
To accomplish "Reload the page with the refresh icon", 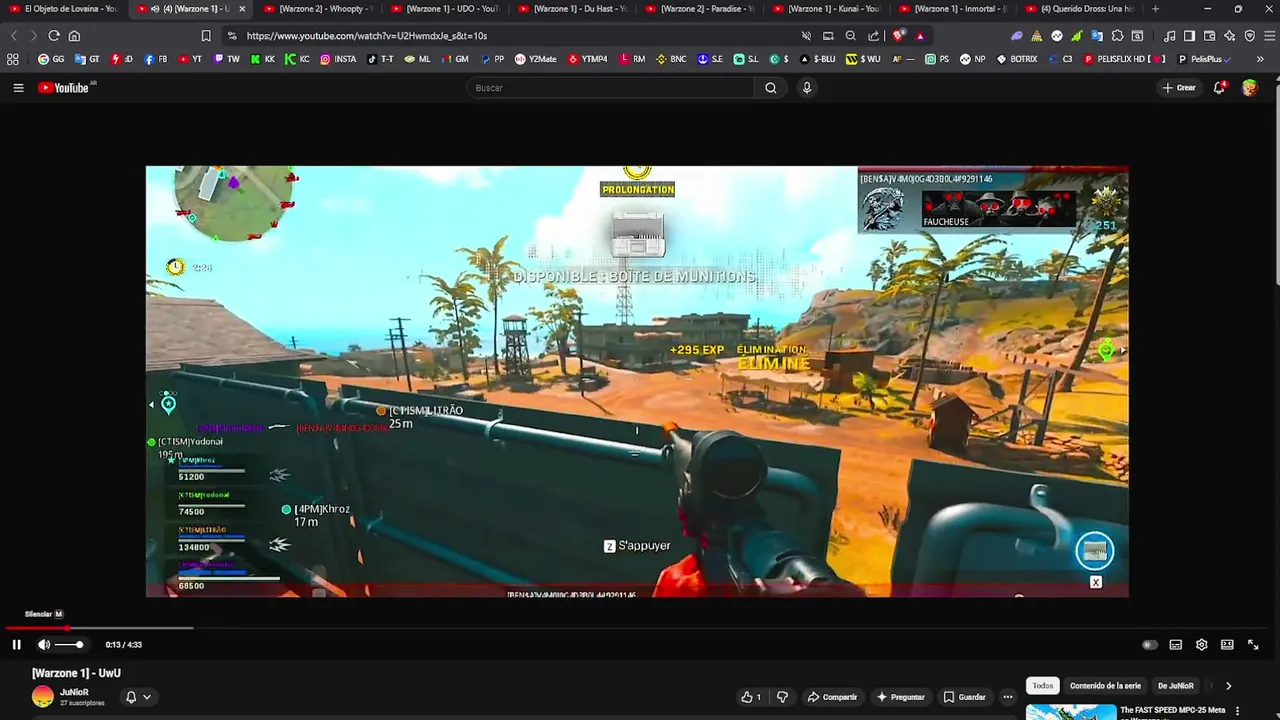I will point(54,36).
